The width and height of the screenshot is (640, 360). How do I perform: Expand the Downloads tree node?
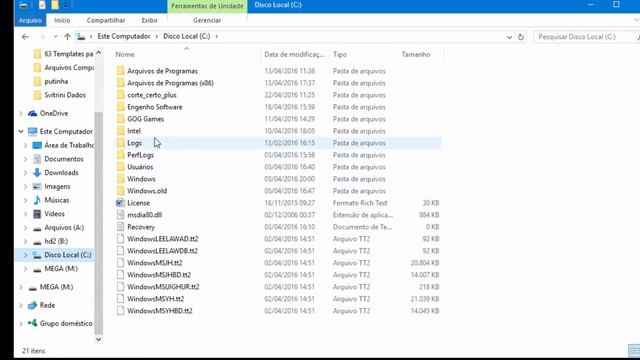click(25, 173)
